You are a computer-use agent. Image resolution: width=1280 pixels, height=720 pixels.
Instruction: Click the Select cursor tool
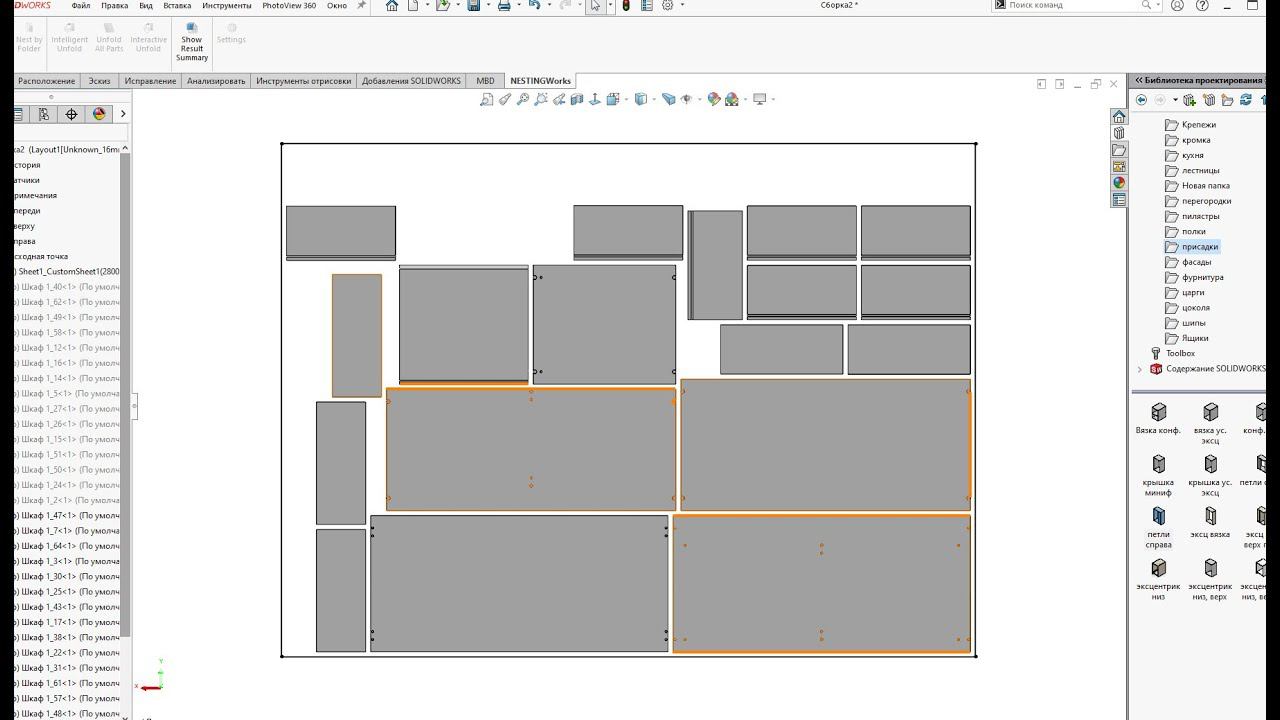(x=595, y=5)
